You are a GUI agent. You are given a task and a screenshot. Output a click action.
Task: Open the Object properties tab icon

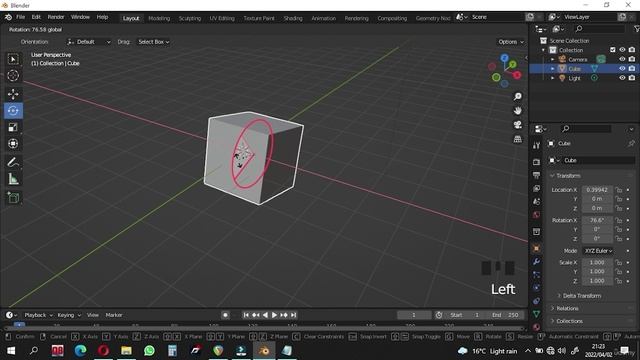(x=536, y=248)
